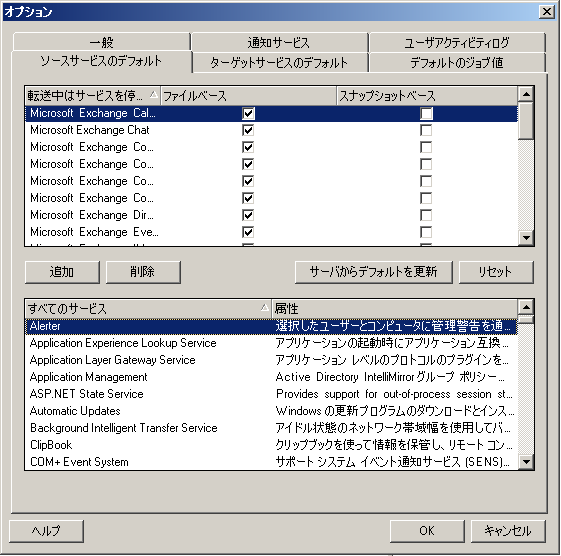This screenshot has width=561, height=556.
Task: Click down arrow of the upper services list scrollbar
Action: pyautogui.click(x=526, y=238)
